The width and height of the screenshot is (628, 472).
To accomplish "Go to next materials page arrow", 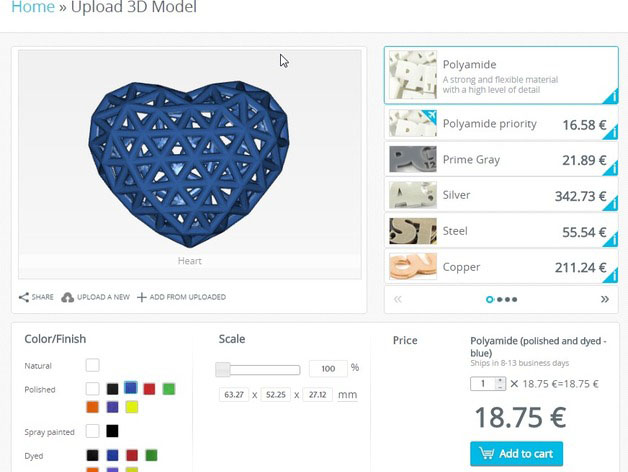I will pyautogui.click(x=604, y=298).
